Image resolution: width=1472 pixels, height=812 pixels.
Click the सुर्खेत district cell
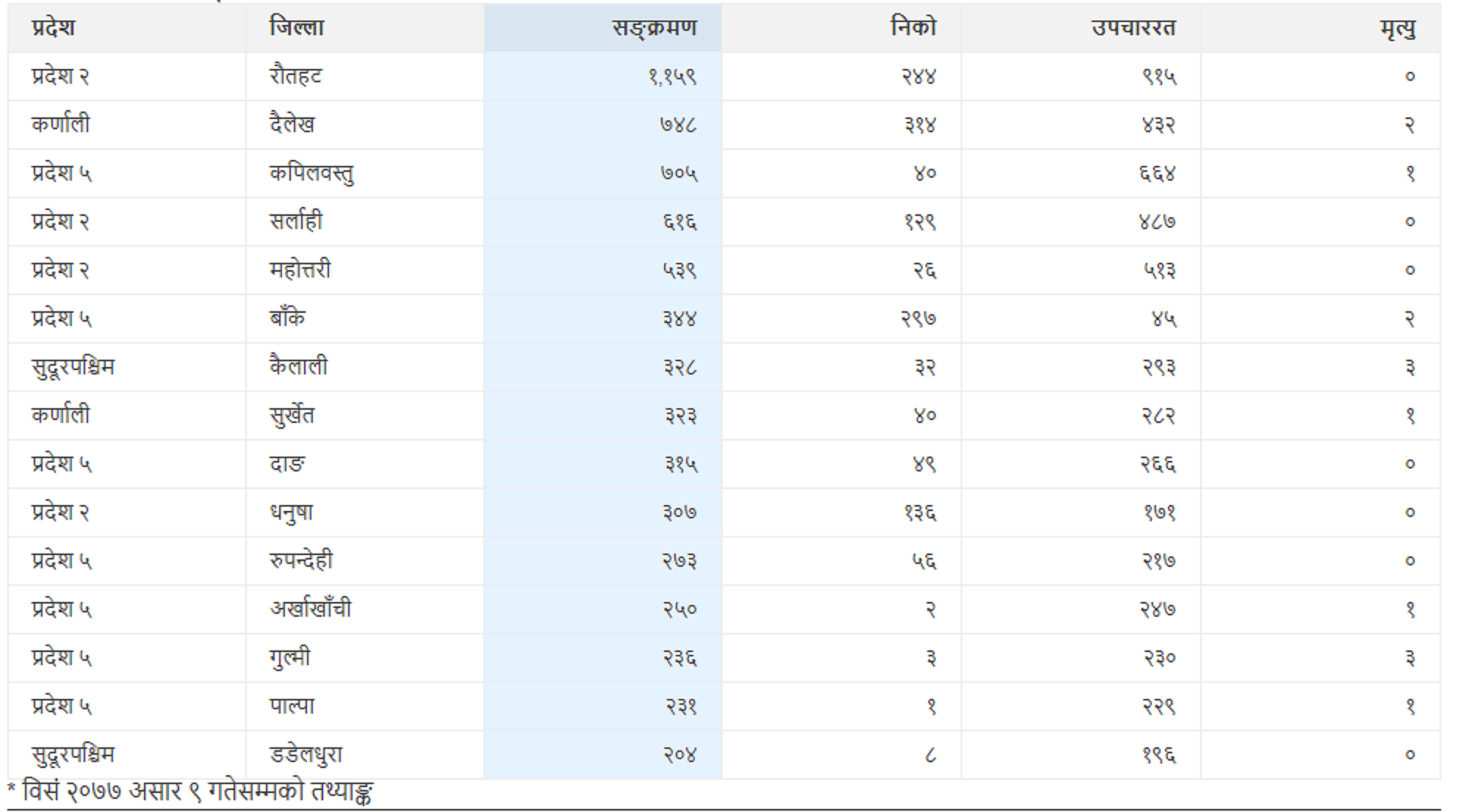(365, 416)
